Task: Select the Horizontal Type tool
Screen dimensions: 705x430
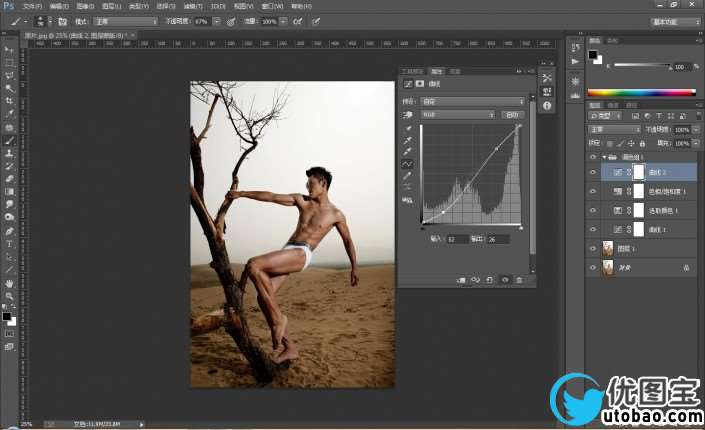Action: pyautogui.click(x=9, y=244)
